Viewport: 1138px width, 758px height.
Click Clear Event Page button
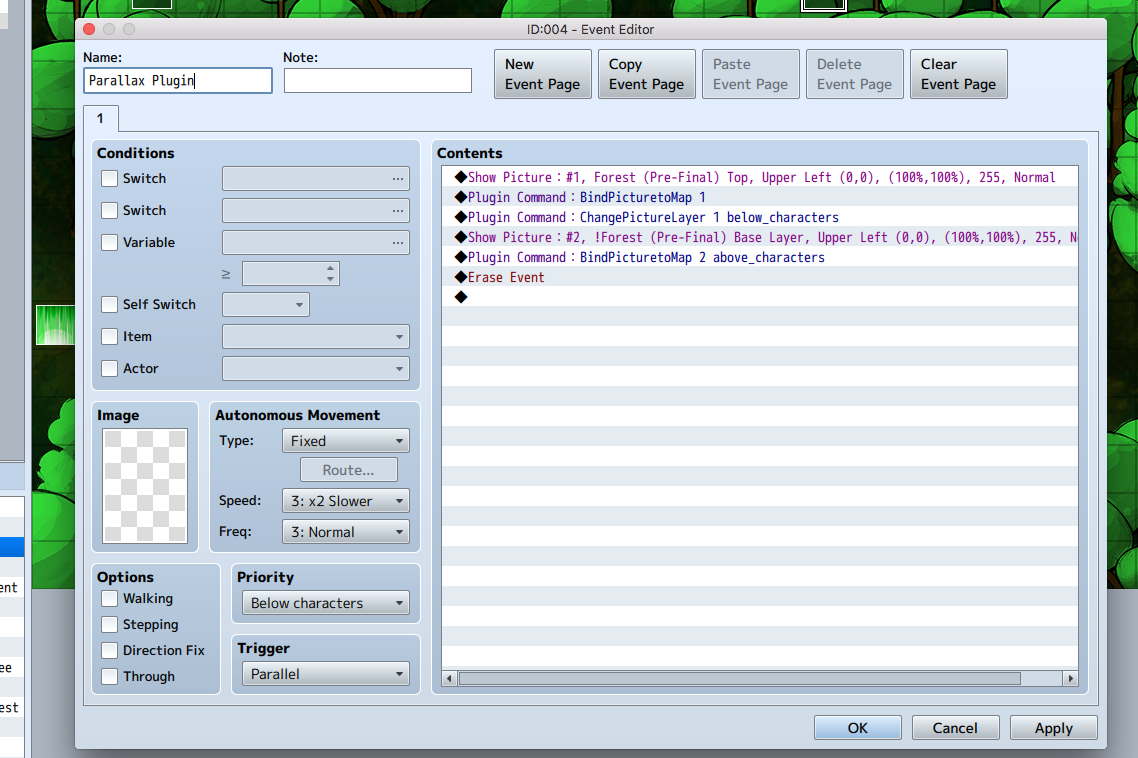[x=959, y=74]
